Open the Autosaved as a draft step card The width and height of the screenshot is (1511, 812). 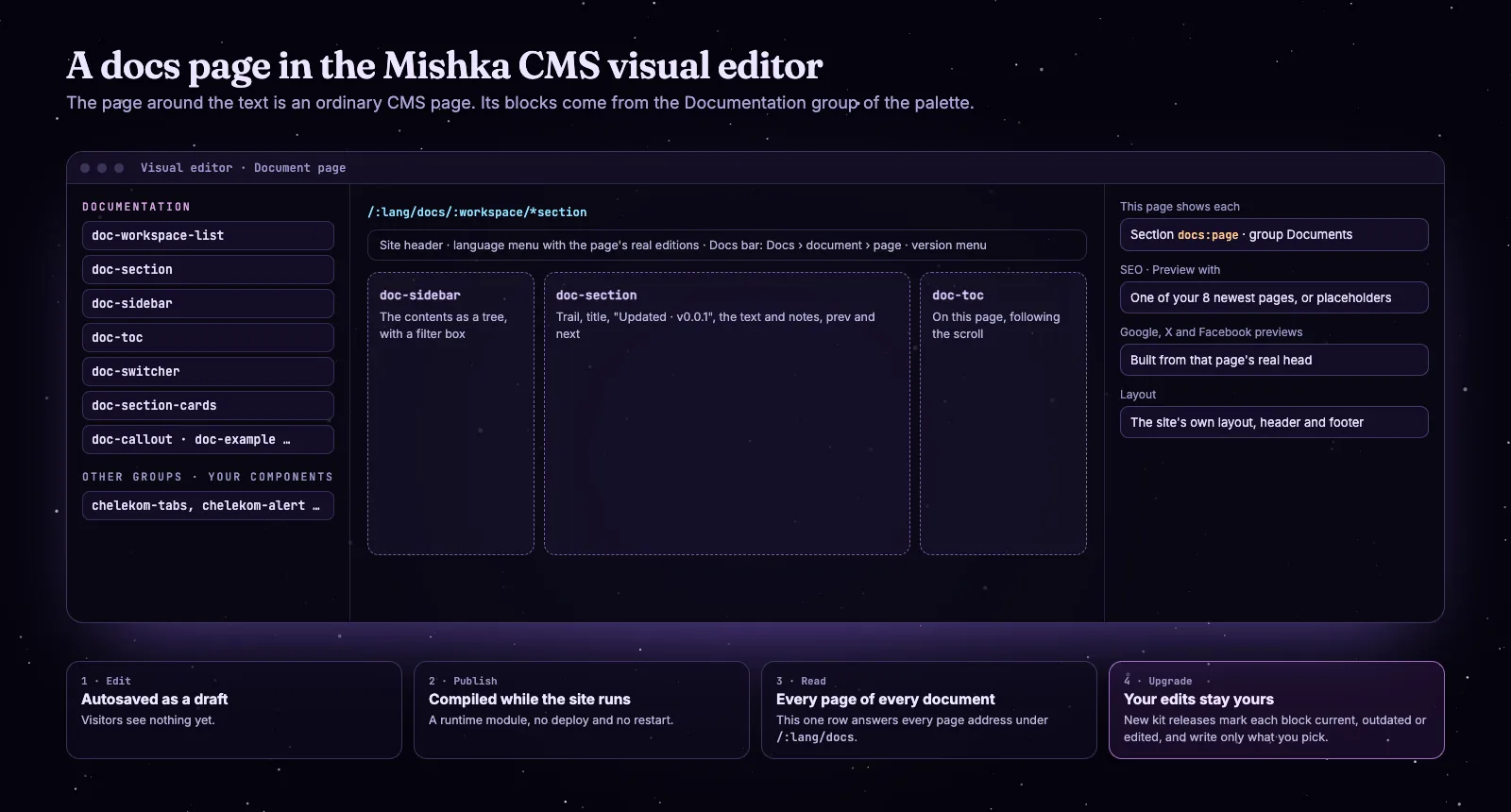coord(234,710)
